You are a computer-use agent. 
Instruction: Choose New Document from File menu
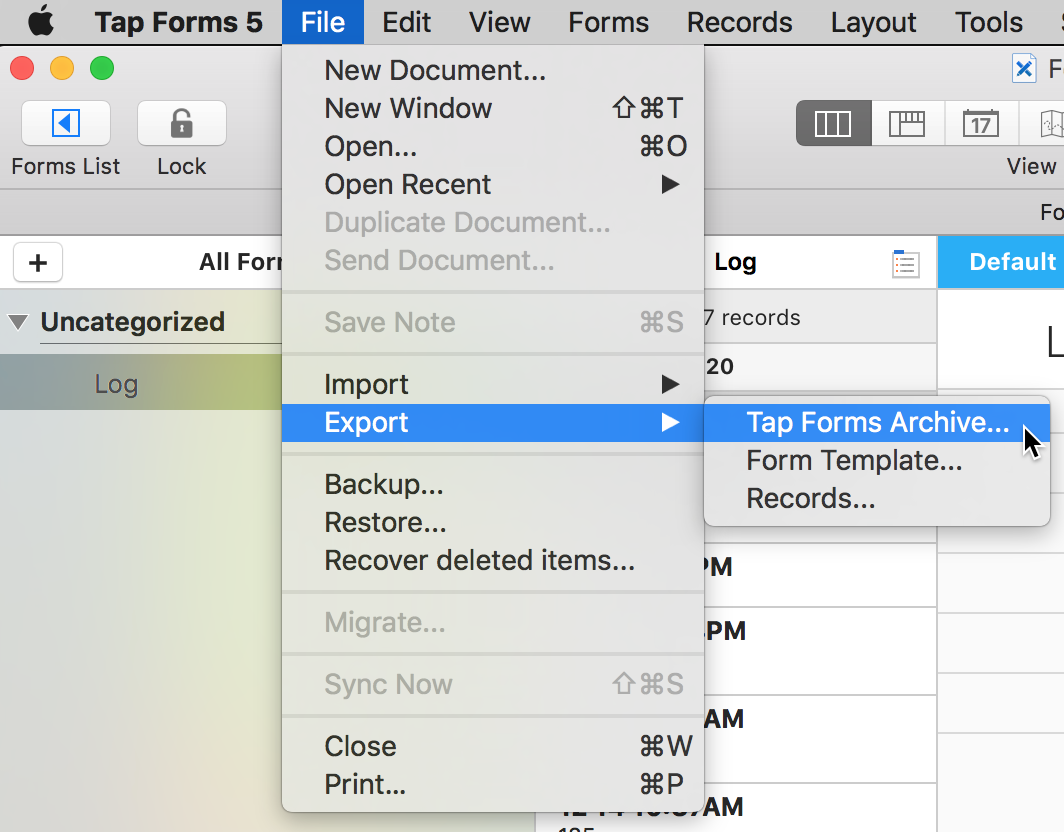(x=493, y=70)
